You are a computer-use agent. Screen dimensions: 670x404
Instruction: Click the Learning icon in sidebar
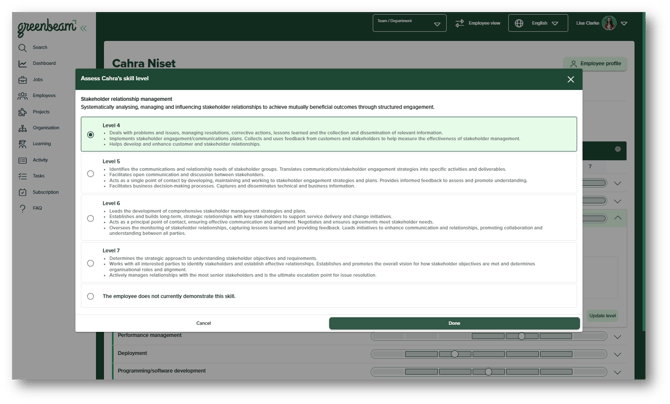click(x=22, y=143)
